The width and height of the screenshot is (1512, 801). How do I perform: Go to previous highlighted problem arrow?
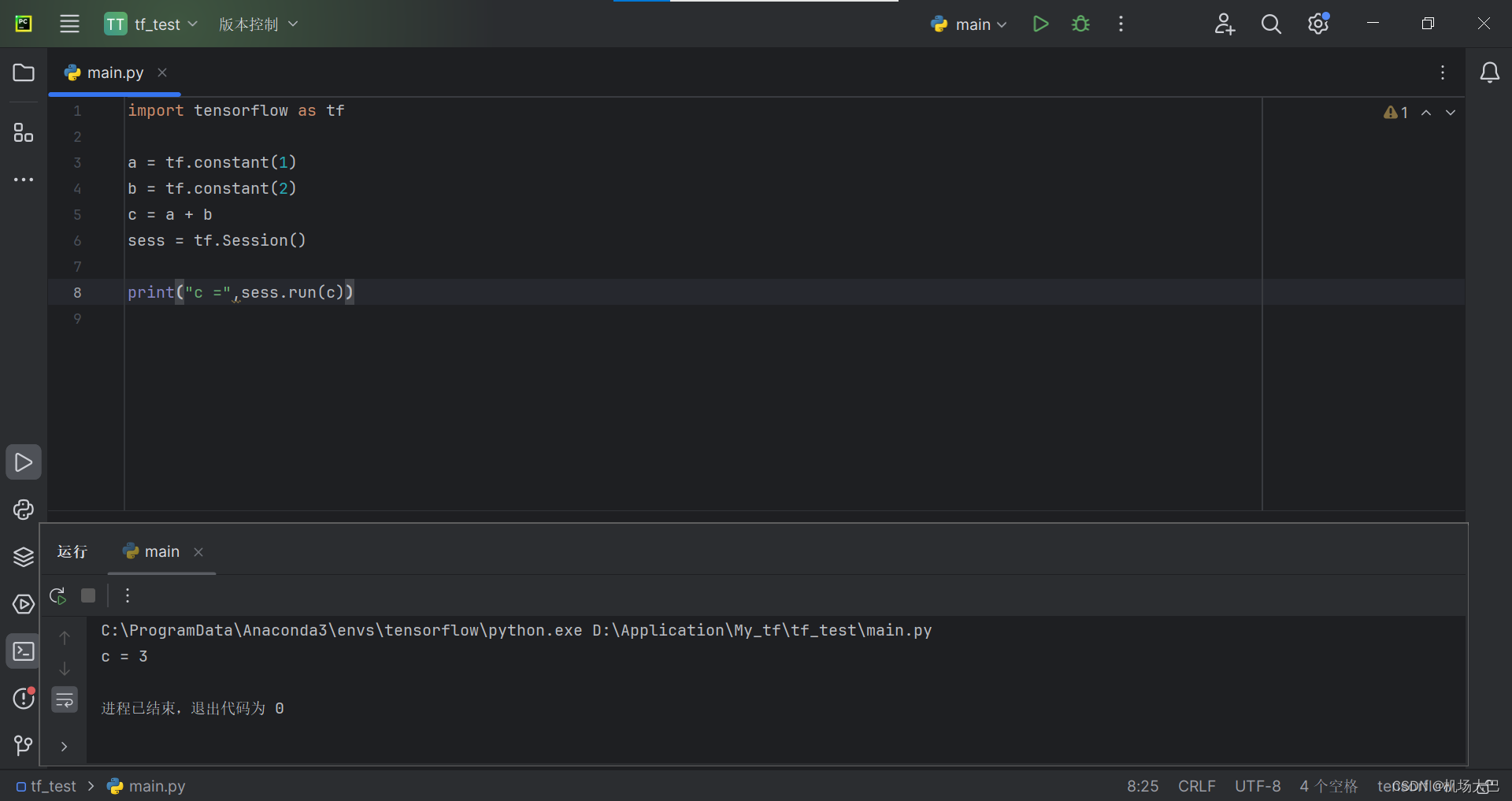point(1426,113)
